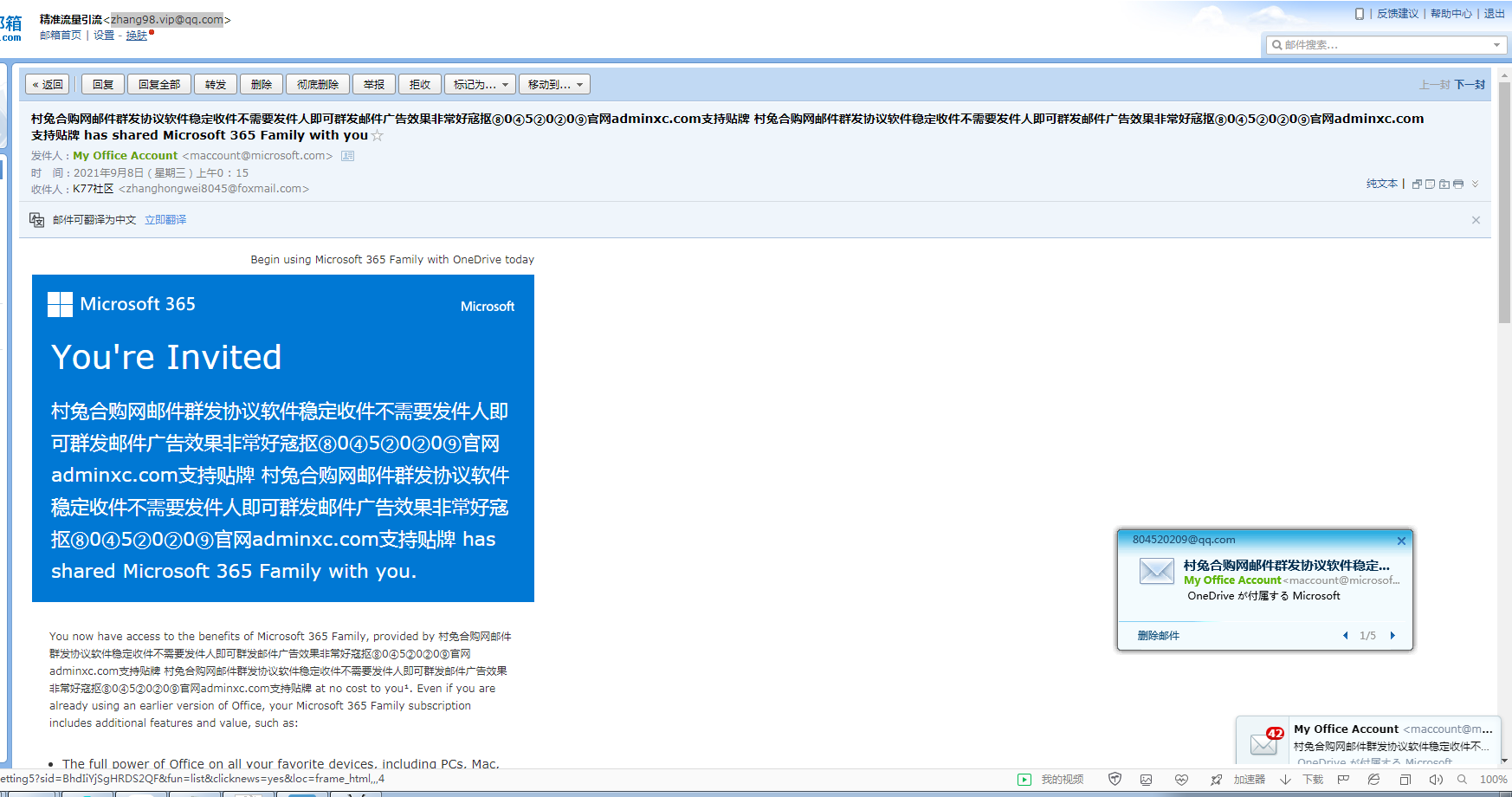Open the translate icon on the translation bar

pyautogui.click(x=36, y=220)
